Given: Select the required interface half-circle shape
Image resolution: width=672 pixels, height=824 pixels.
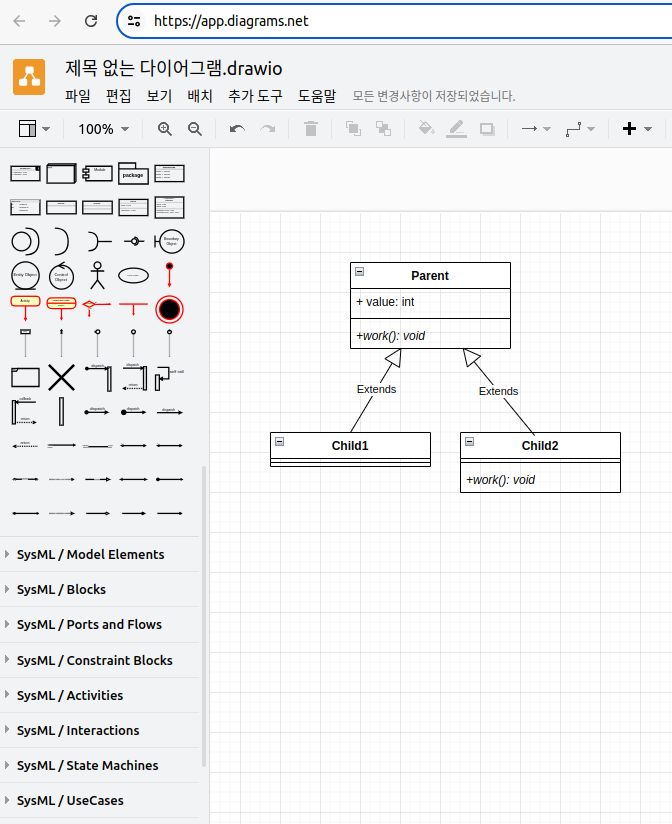Looking at the screenshot, I should [x=61, y=241].
